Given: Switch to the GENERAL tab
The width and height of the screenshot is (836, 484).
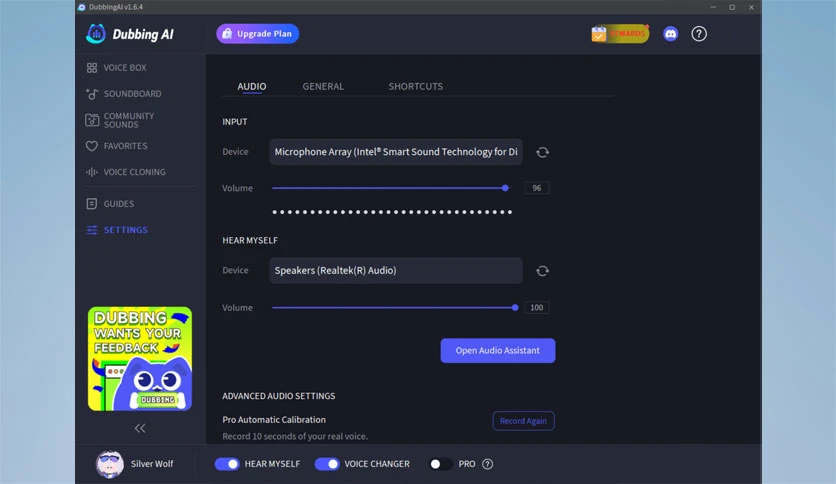Looking at the screenshot, I should click(323, 86).
